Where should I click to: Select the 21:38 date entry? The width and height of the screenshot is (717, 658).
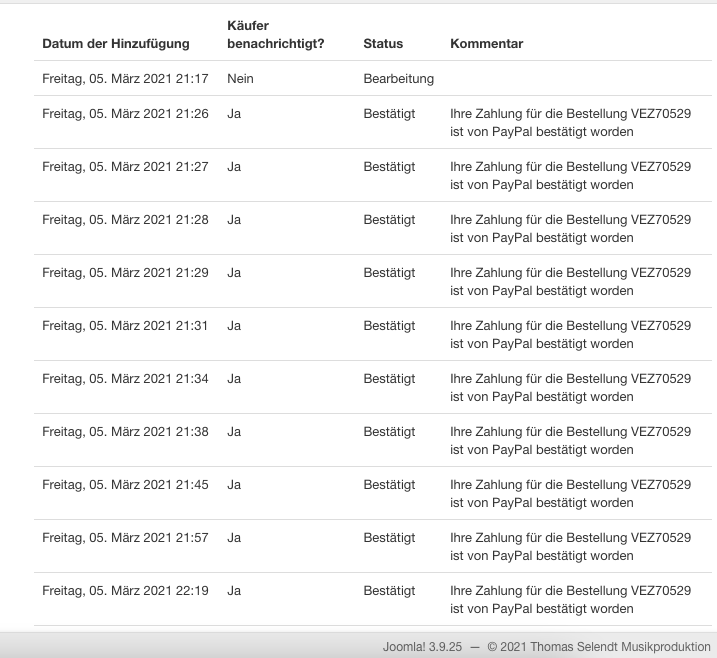tap(125, 432)
